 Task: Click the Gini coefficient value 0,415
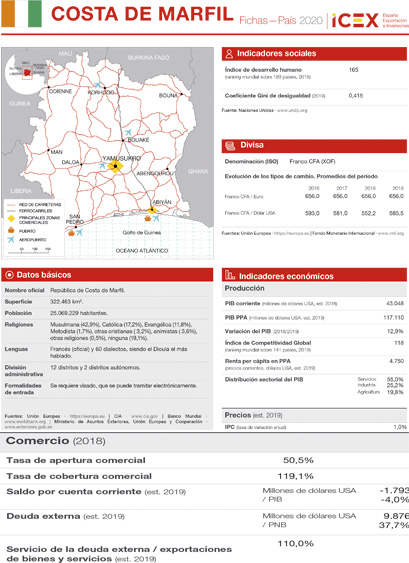[x=355, y=96]
